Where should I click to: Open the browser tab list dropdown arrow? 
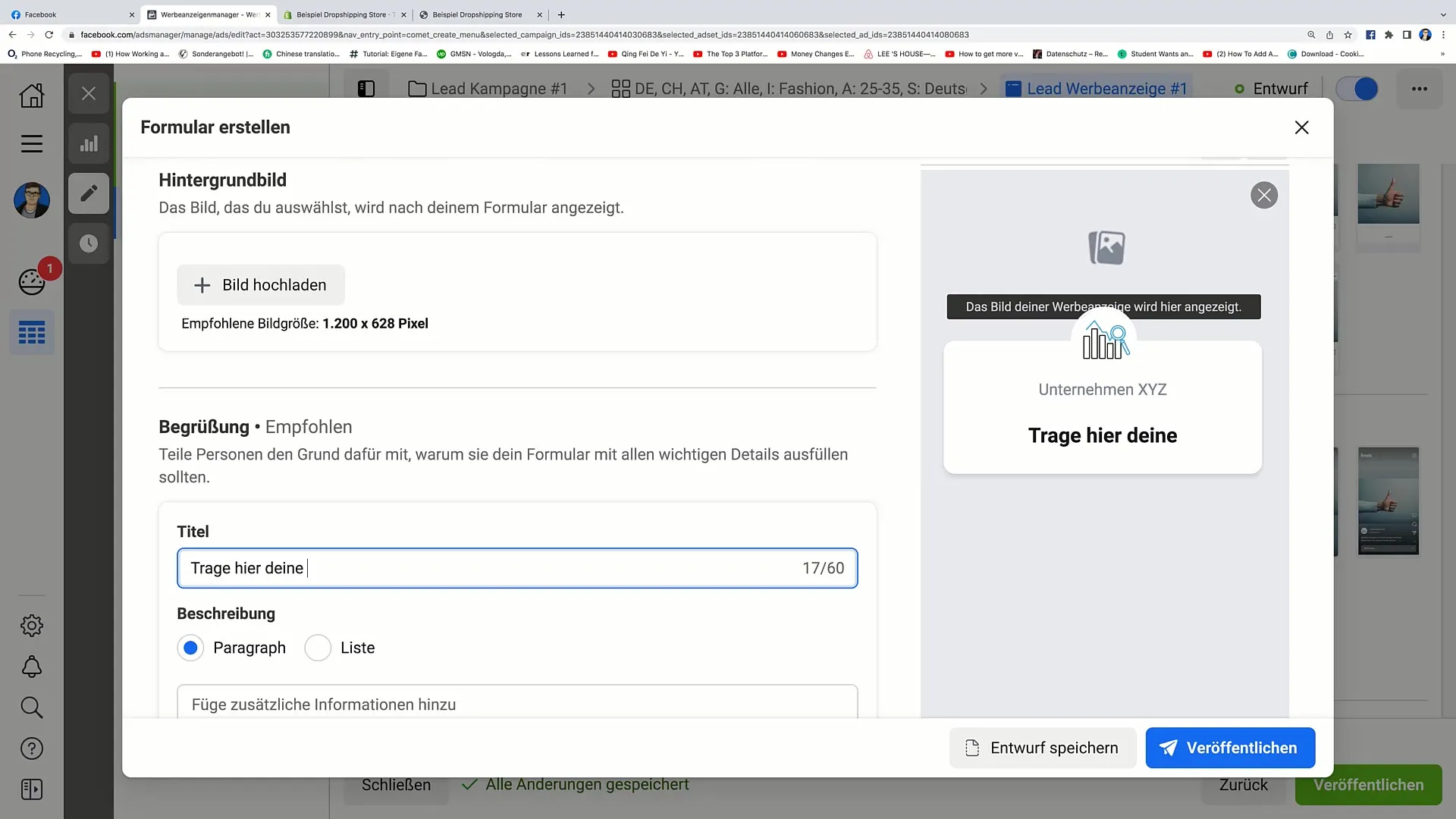click(1443, 14)
